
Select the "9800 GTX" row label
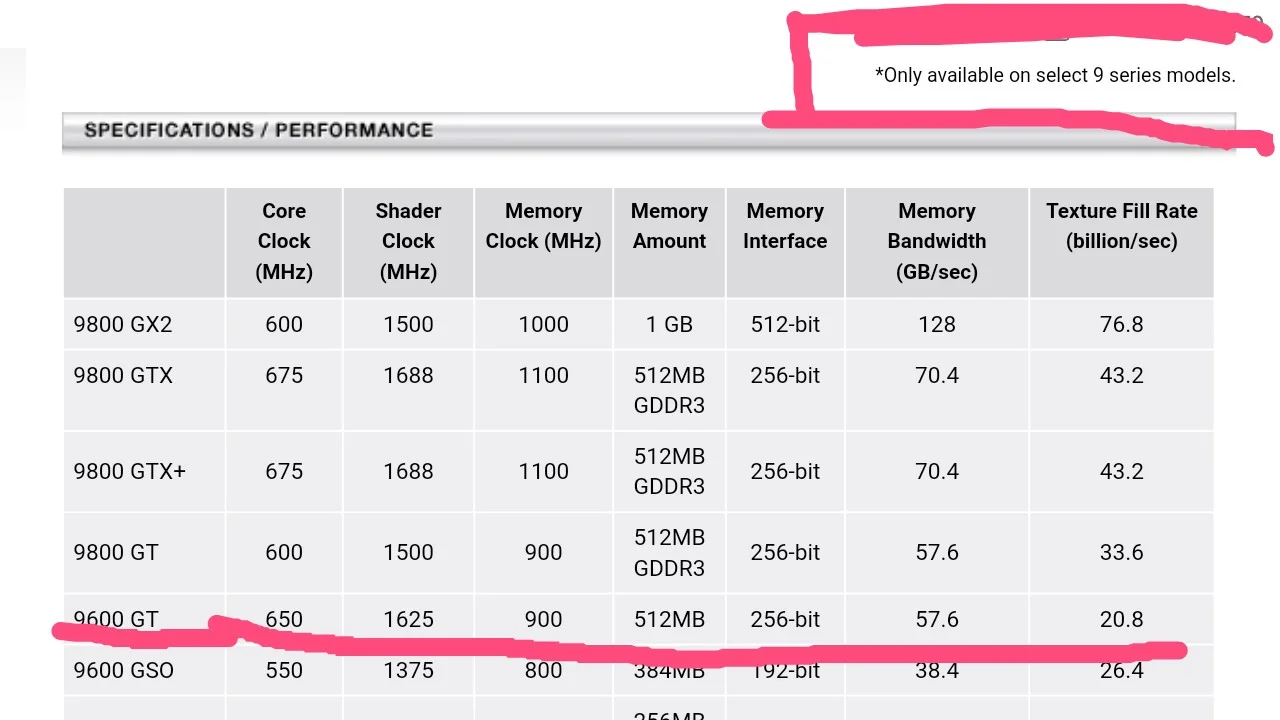123,375
